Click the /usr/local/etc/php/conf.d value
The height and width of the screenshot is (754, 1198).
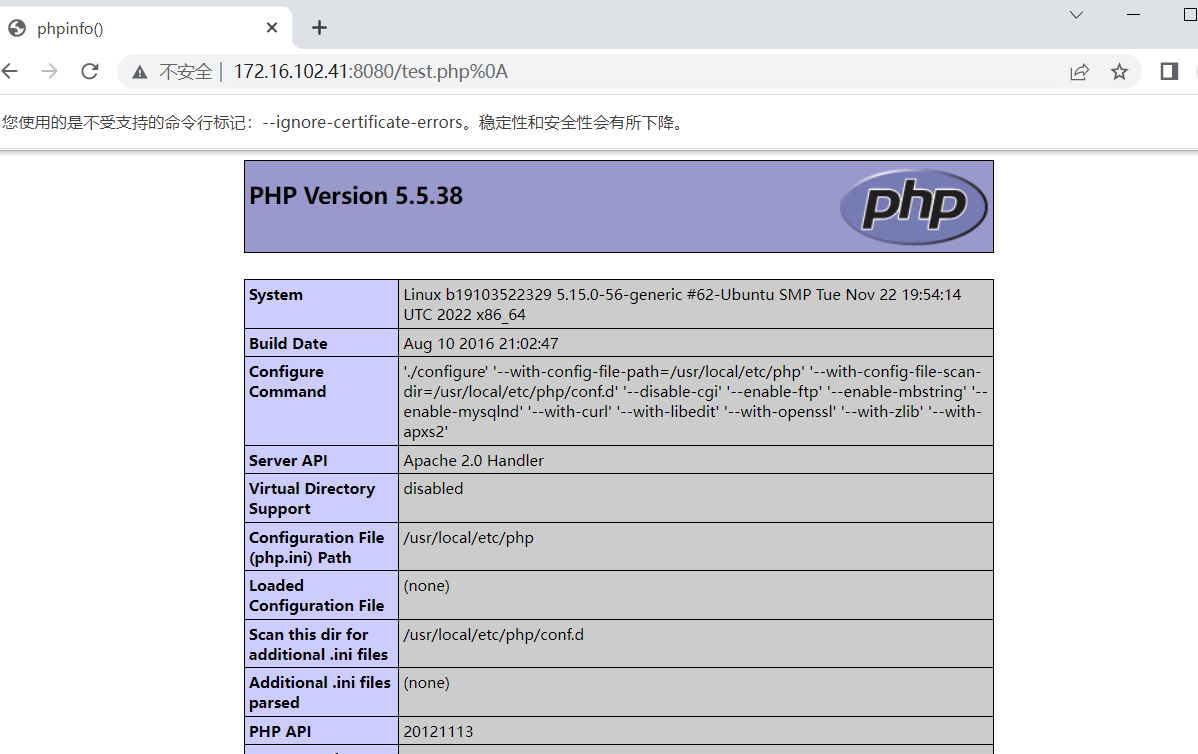494,635
